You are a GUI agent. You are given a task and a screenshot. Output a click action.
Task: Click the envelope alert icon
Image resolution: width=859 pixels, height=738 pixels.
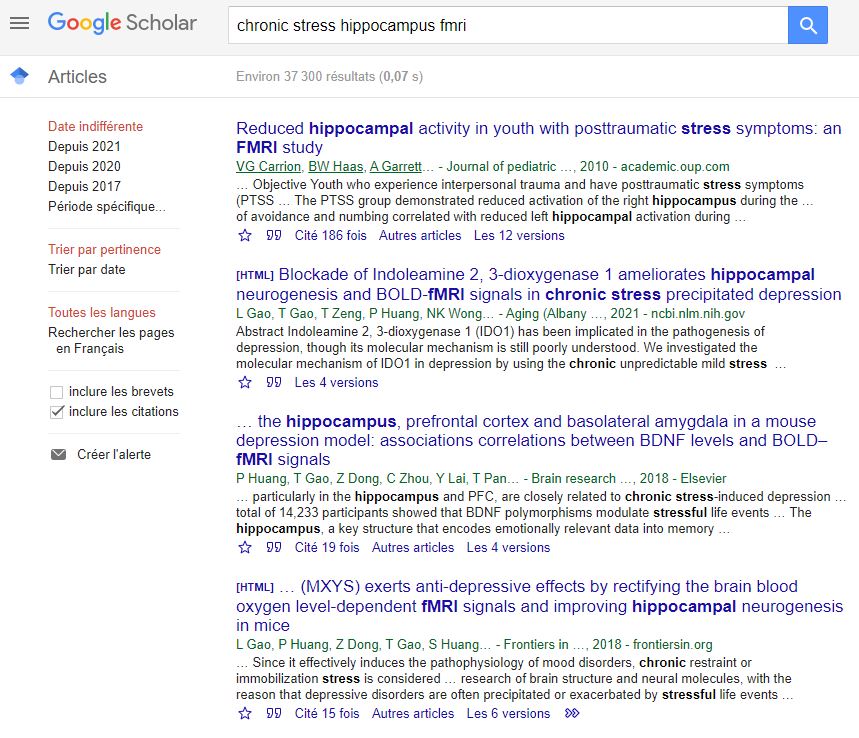[58, 455]
